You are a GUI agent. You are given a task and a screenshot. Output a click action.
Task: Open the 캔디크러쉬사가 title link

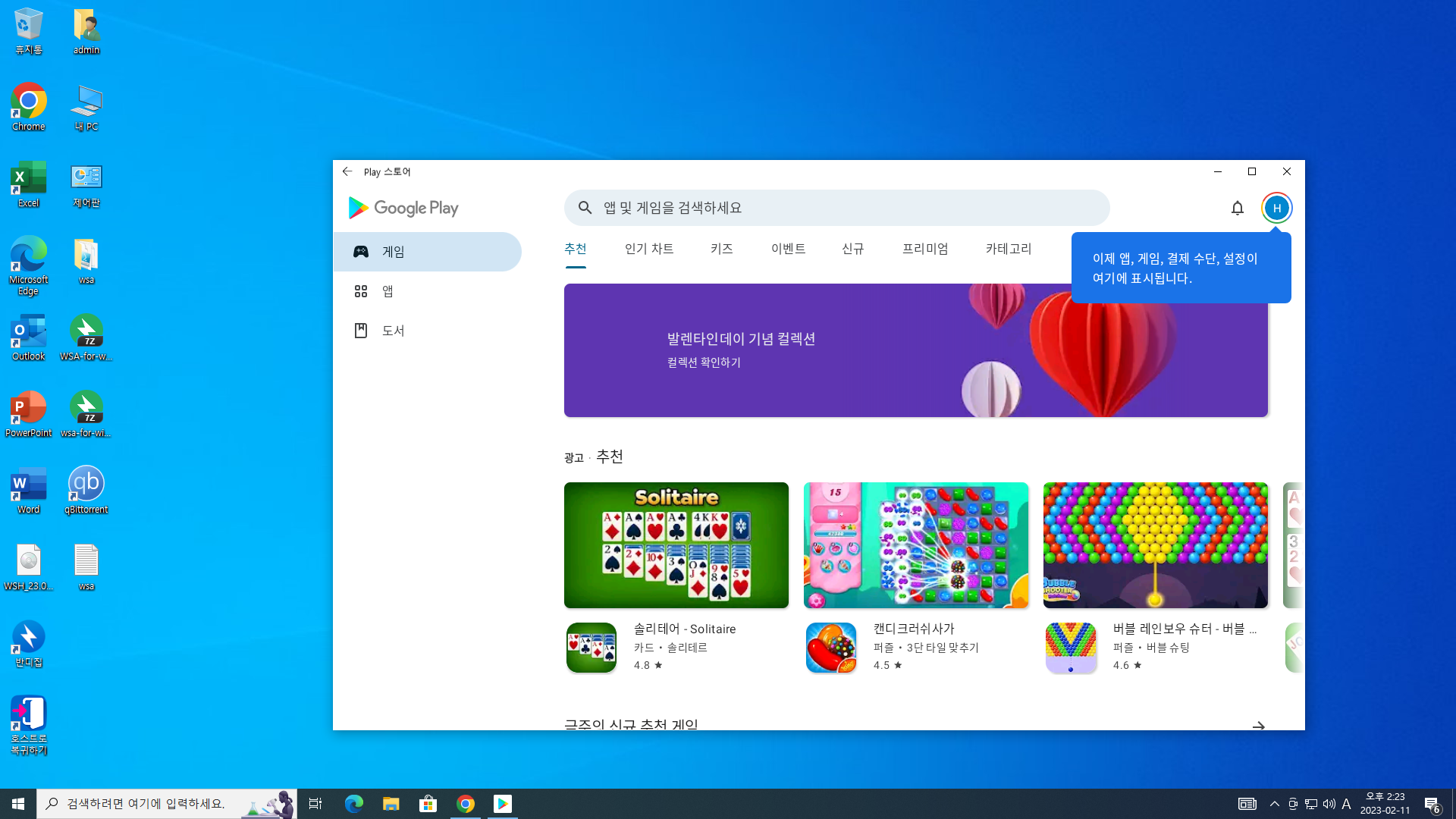click(x=914, y=629)
